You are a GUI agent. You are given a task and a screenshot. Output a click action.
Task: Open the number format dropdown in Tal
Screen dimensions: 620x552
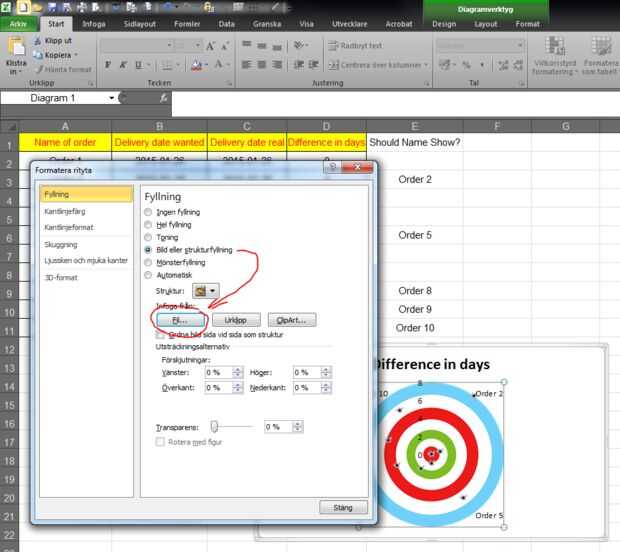(520, 45)
